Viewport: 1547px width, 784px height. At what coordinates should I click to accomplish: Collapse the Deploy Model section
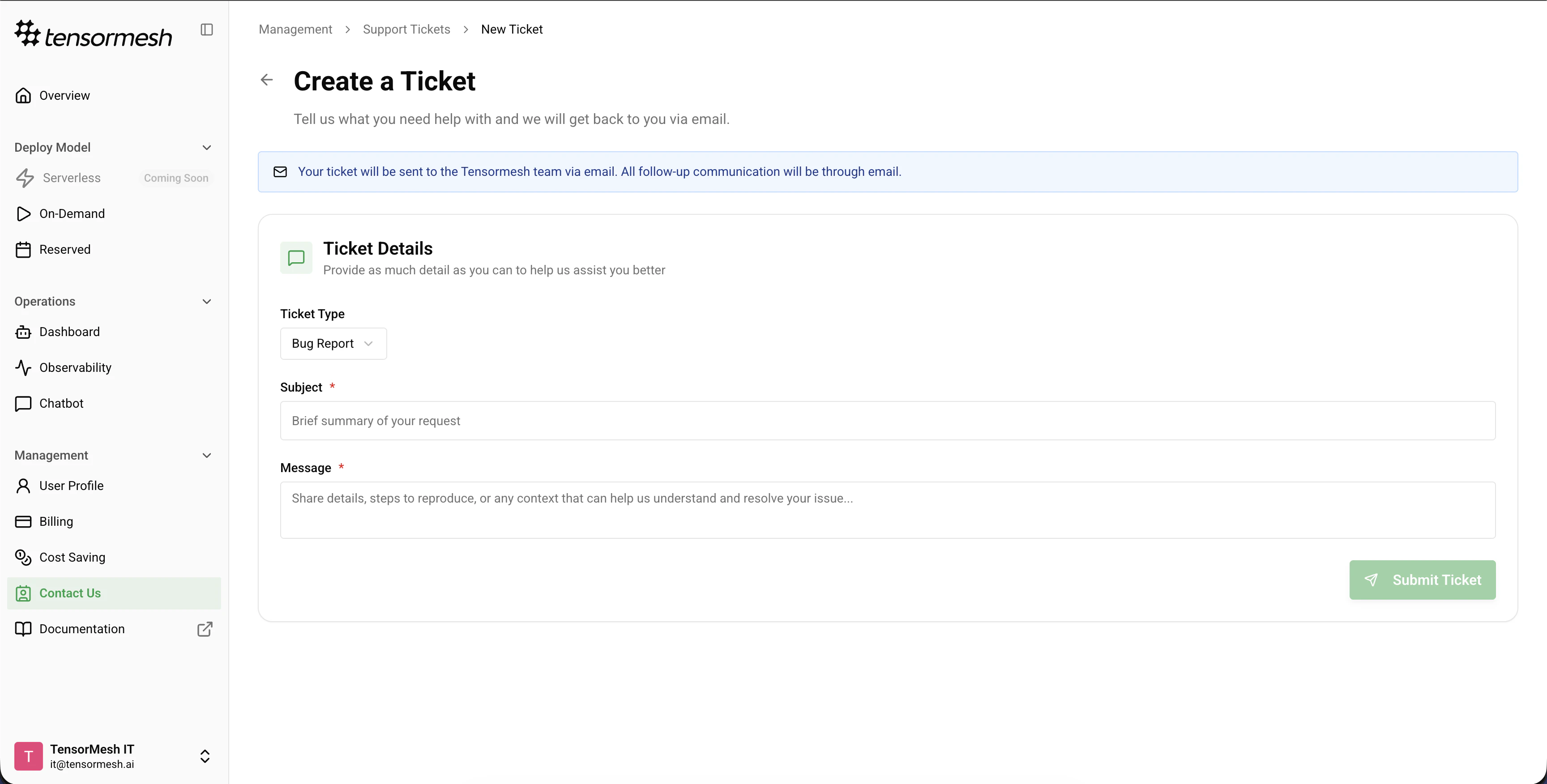coord(207,147)
